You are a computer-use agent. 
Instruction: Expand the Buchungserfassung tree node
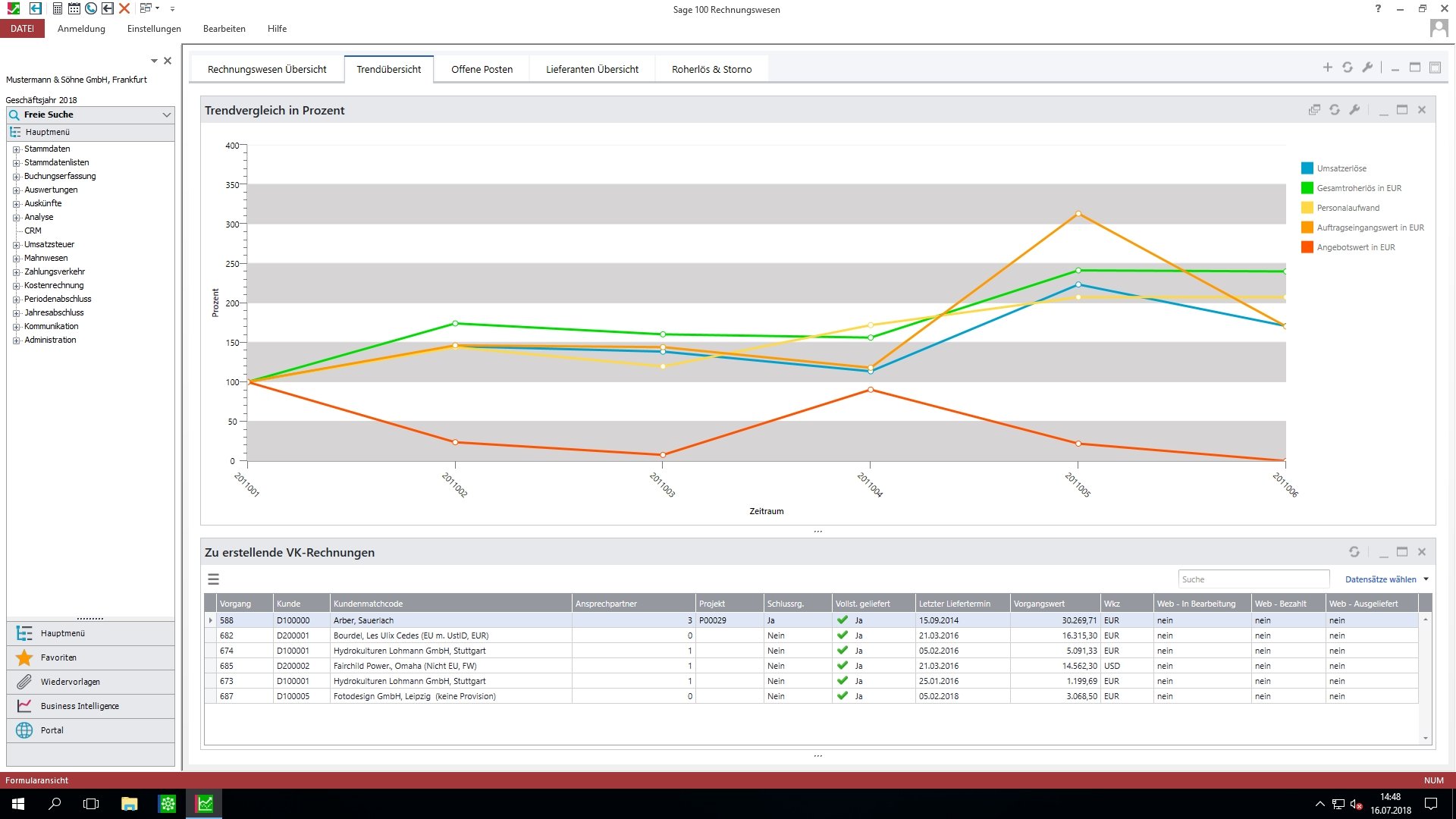(16, 177)
